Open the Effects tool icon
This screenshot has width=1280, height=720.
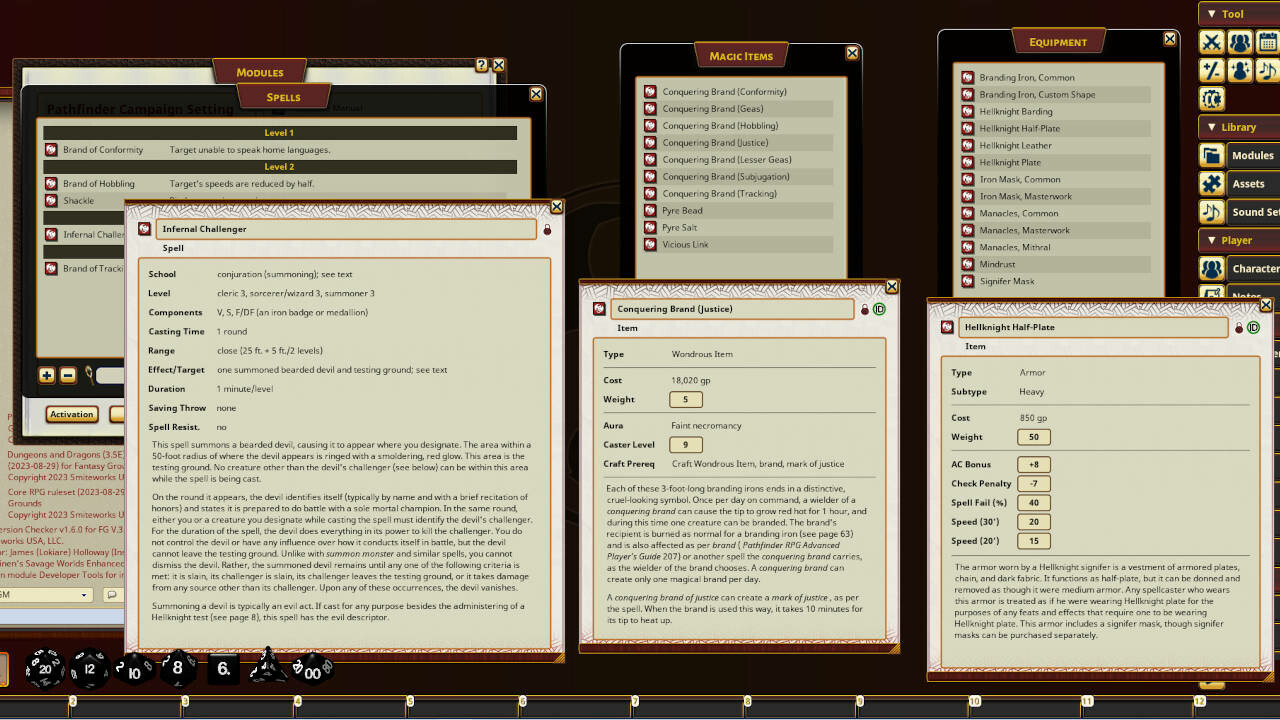[x=1238, y=70]
